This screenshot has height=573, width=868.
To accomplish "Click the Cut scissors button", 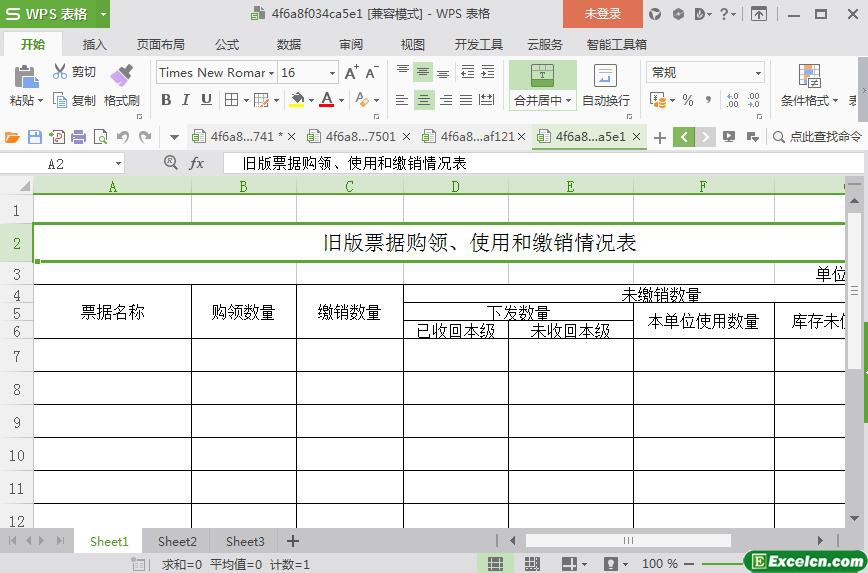I will pos(75,71).
